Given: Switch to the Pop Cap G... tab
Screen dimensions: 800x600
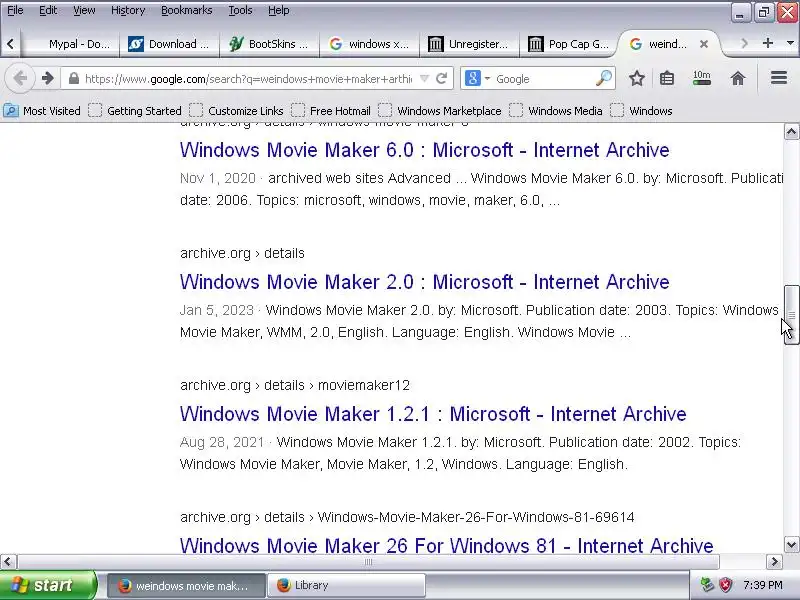Looking at the screenshot, I should [569, 44].
